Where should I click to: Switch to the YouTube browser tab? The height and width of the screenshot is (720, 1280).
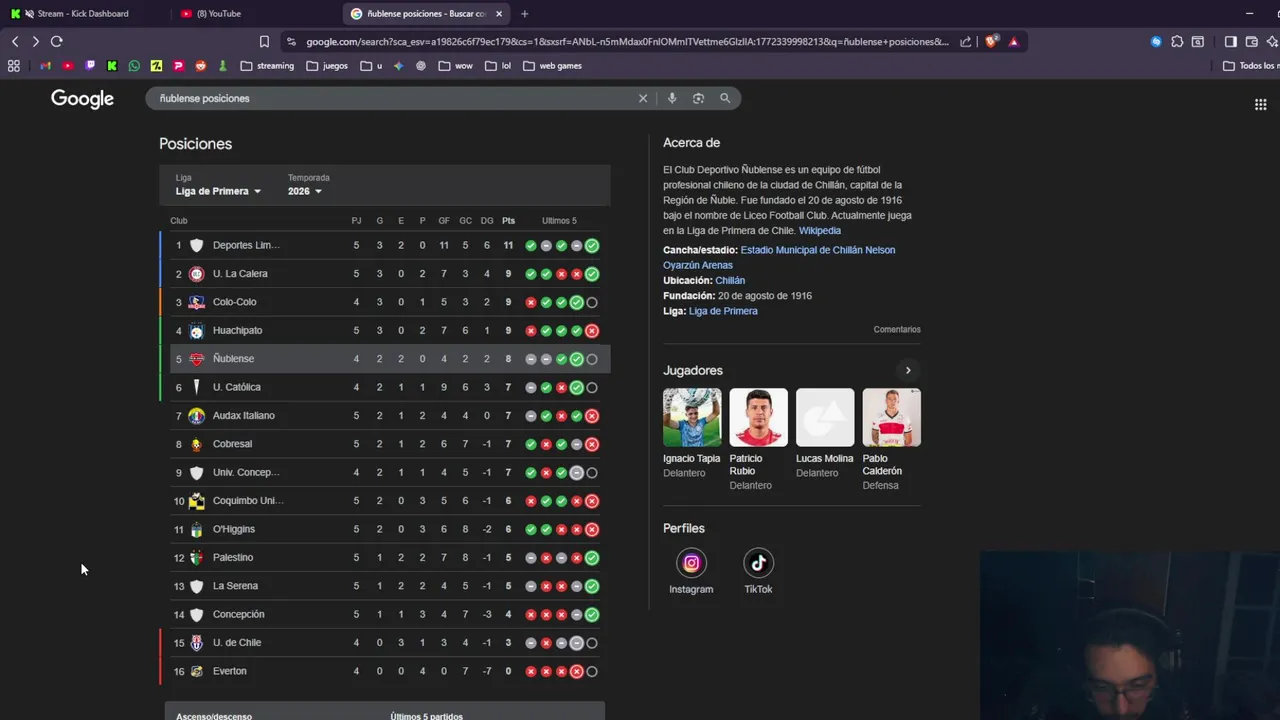point(220,14)
